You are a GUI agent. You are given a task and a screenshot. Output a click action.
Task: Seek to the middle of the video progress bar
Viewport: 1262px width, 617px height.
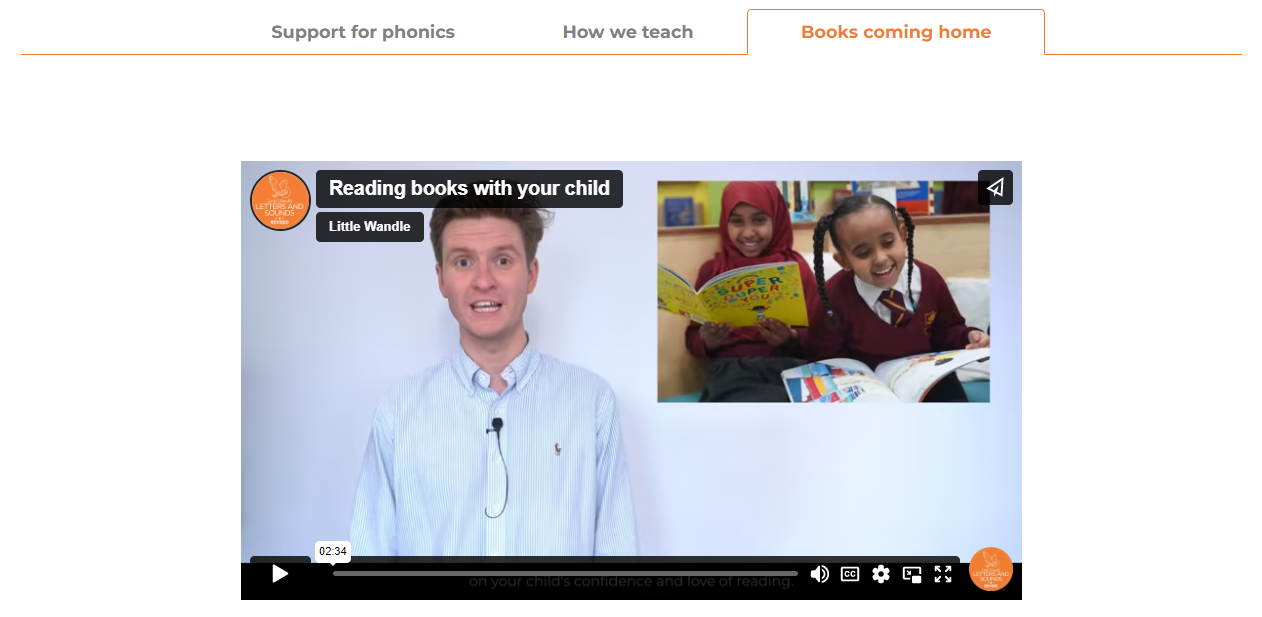(x=565, y=574)
